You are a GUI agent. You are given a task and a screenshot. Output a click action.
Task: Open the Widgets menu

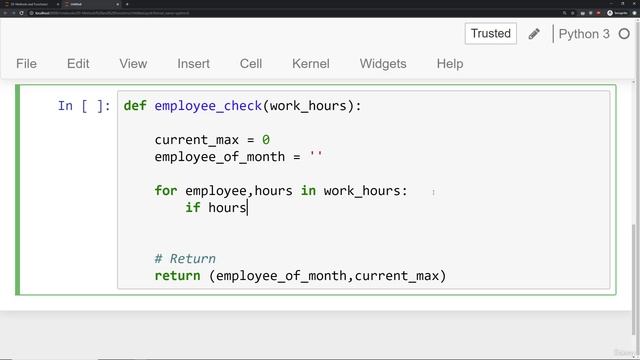tap(383, 64)
